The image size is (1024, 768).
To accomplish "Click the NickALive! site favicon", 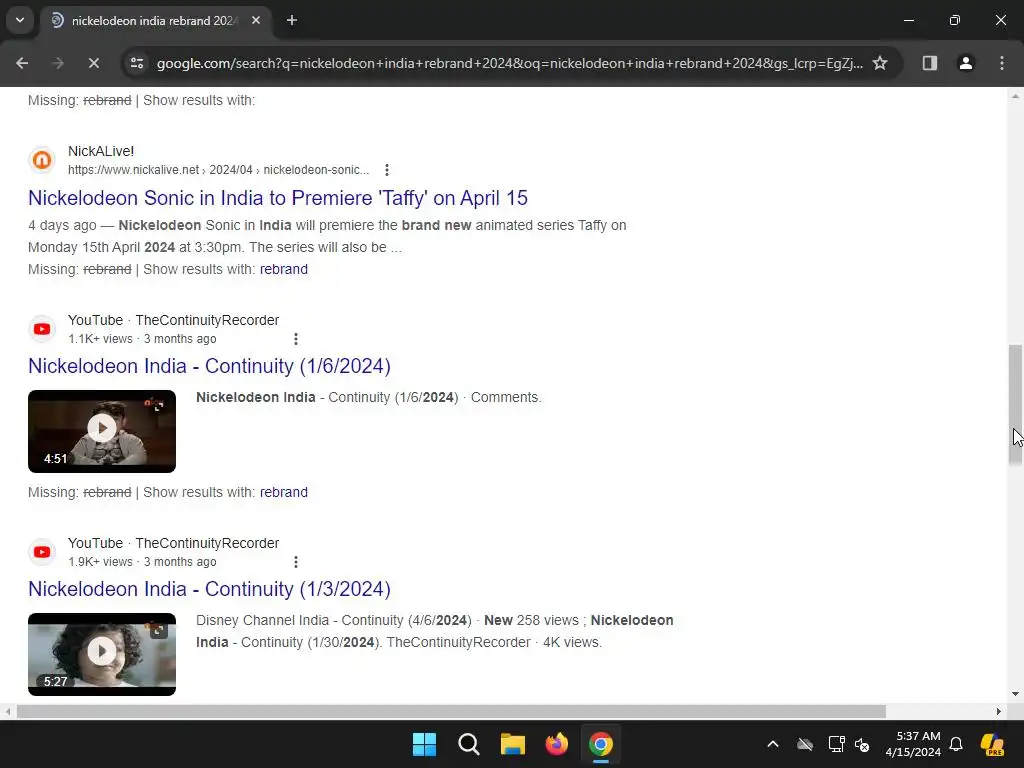I will tap(42, 159).
